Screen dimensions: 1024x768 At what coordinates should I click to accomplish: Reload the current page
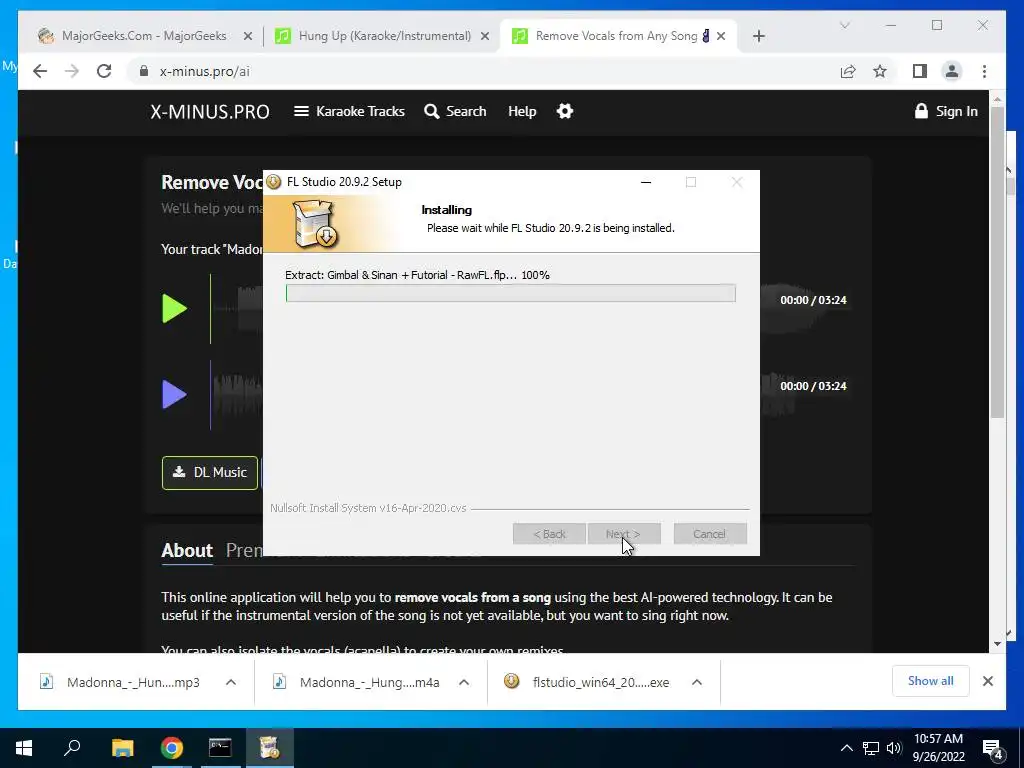pos(104,71)
